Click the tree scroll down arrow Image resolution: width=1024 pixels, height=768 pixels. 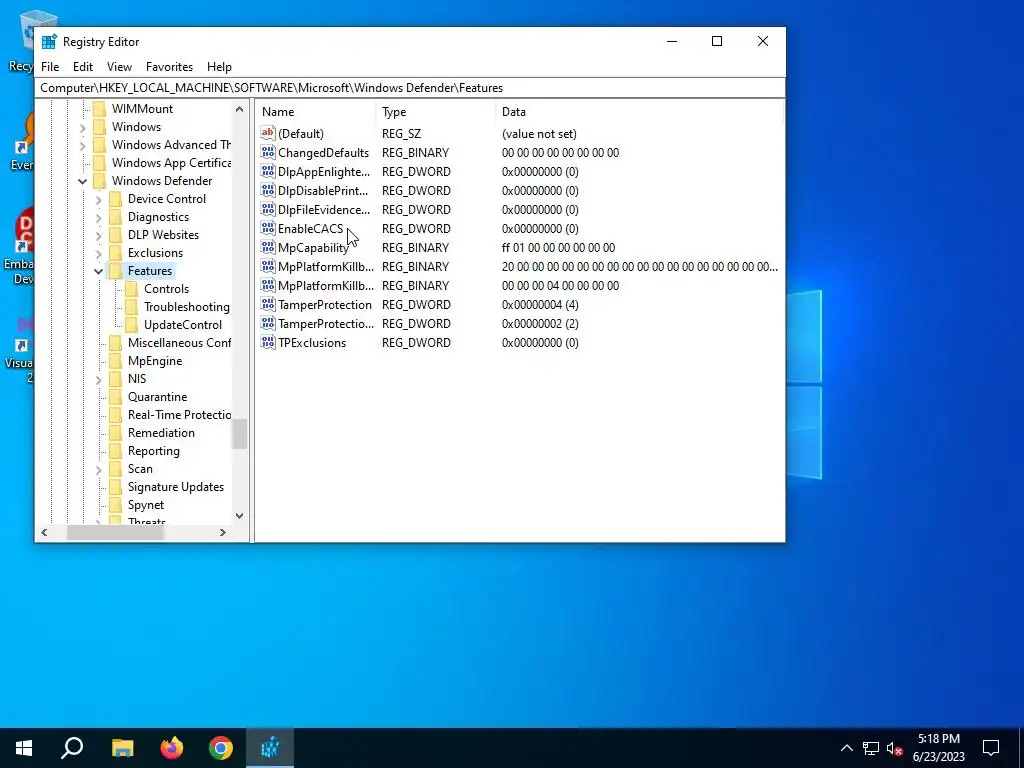240,515
